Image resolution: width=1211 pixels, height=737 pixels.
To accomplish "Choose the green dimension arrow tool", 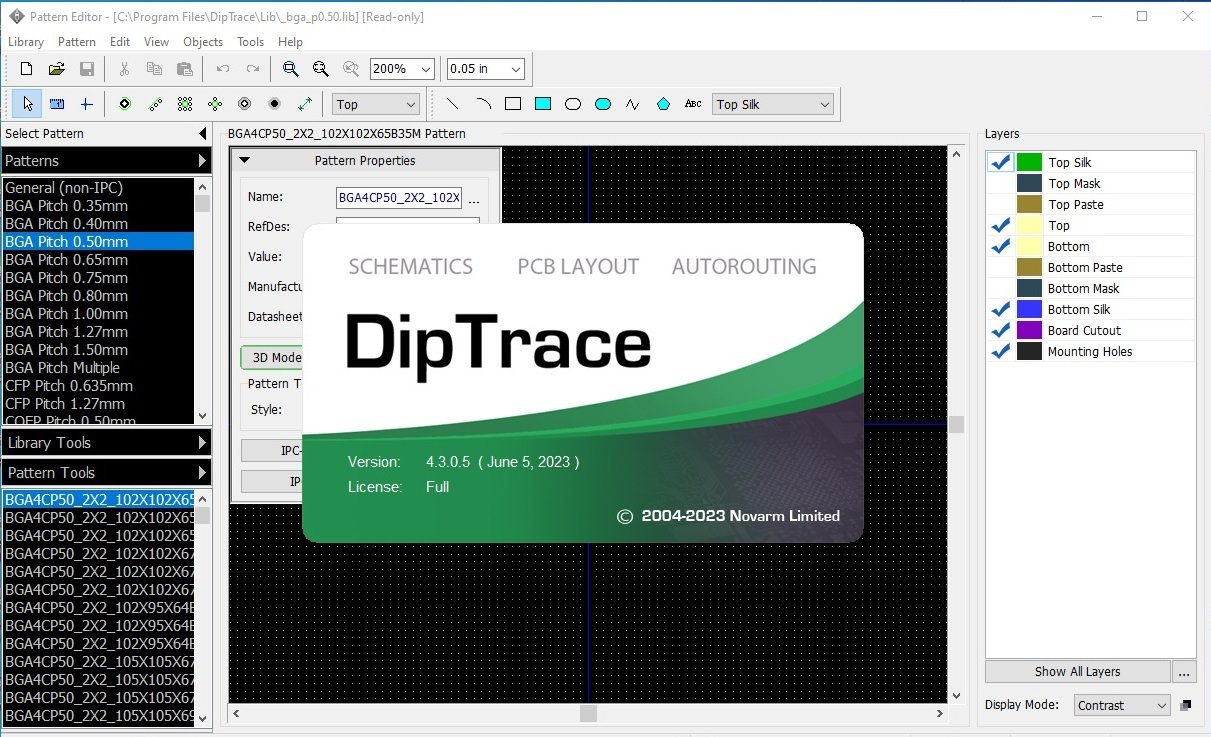I will [305, 104].
